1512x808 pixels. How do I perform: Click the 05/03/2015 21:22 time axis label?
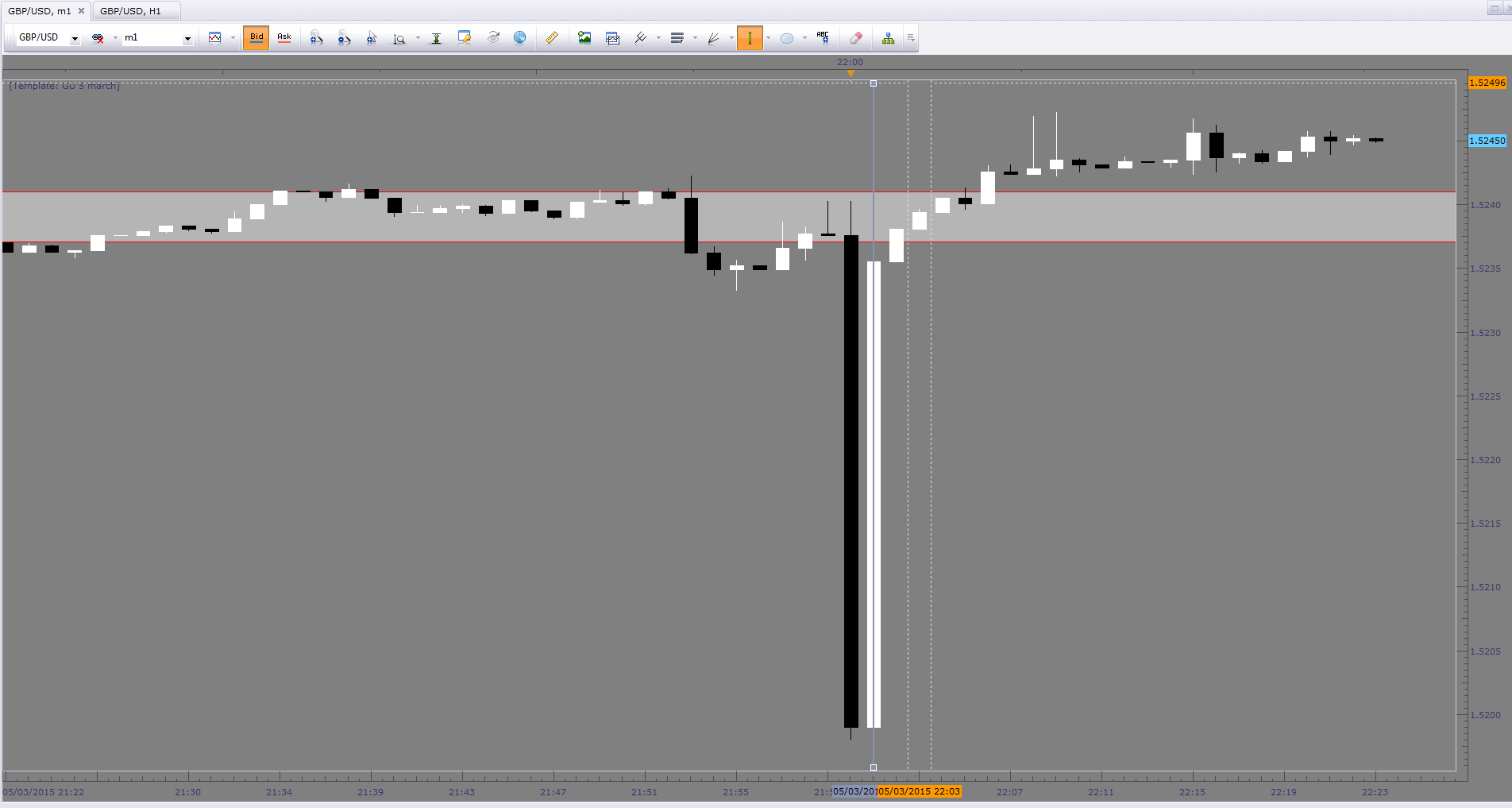44,792
